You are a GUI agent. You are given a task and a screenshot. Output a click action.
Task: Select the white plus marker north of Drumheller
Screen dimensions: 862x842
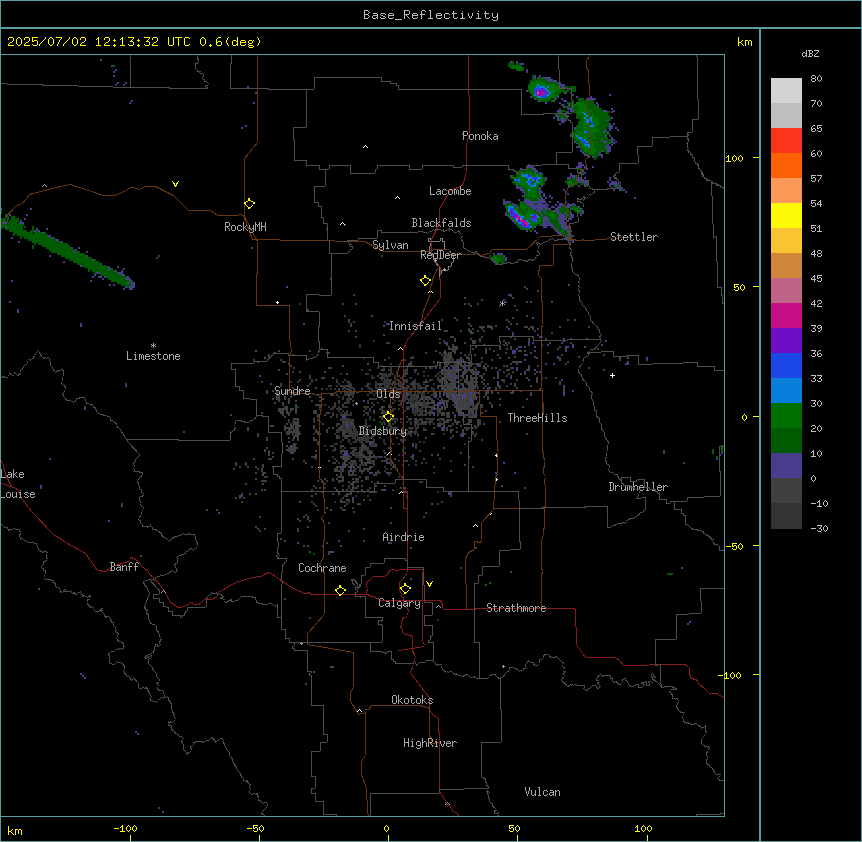(x=612, y=375)
